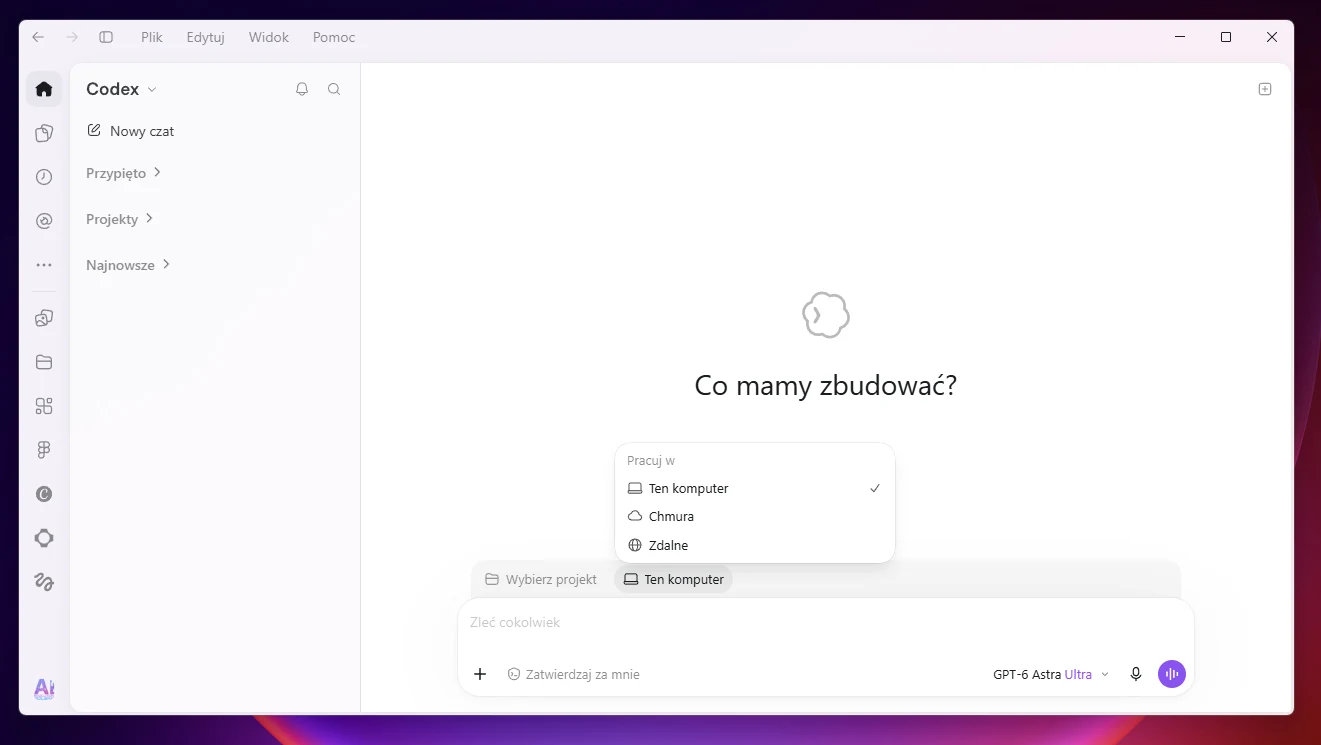
Task: Click the Figma icon in left rail
Action: coord(44,450)
